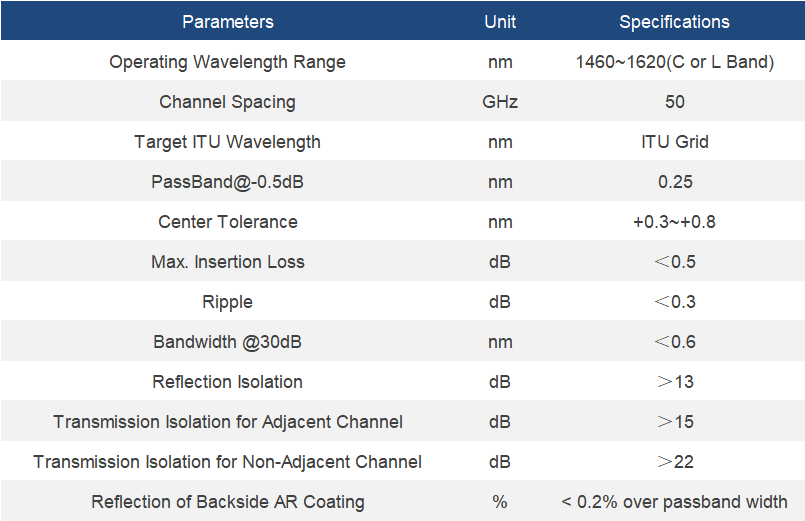Select the Operating Wavelength Range cell
The image size is (805, 521).
point(227,62)
